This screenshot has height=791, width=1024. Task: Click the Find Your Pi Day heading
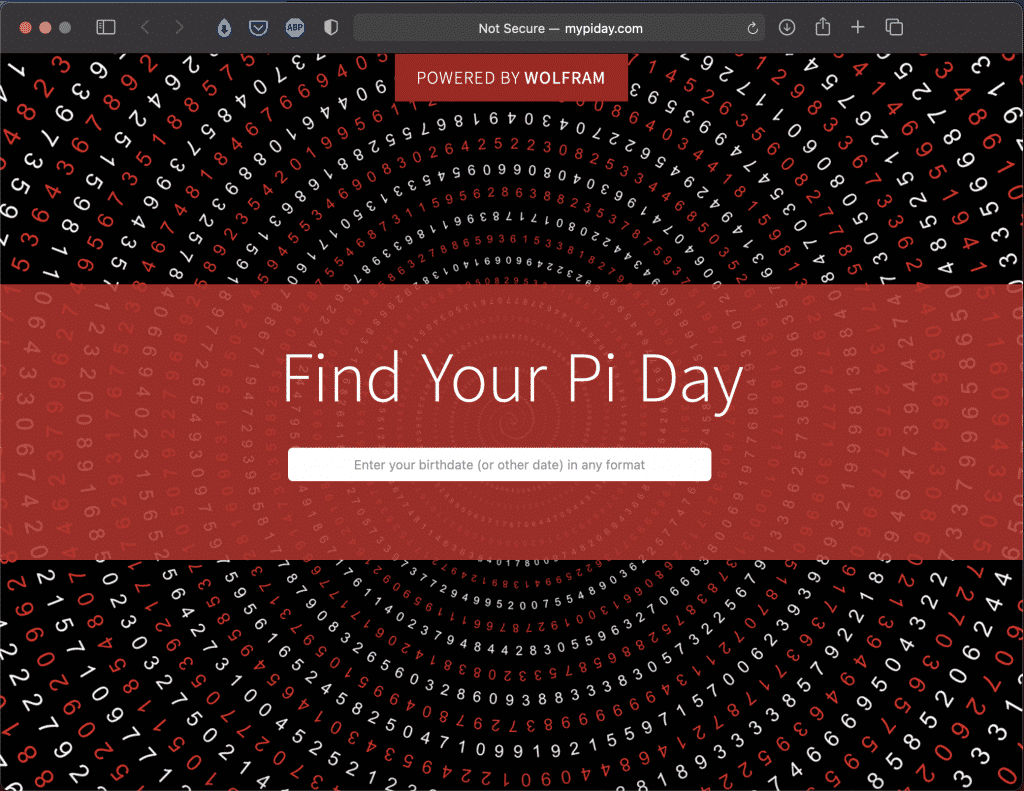pyautogui.click(x=512, y=379)
